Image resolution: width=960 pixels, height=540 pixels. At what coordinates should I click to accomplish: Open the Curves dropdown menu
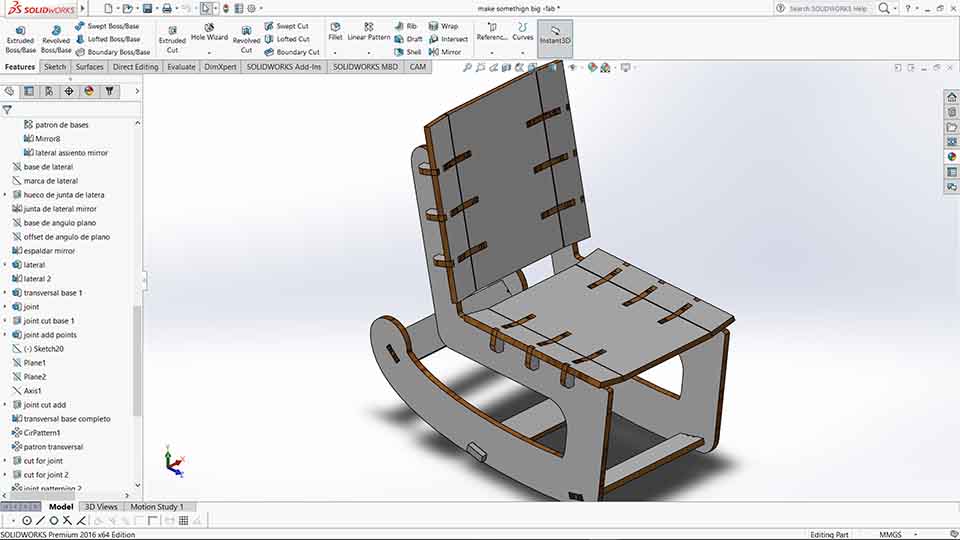point(522,53)
